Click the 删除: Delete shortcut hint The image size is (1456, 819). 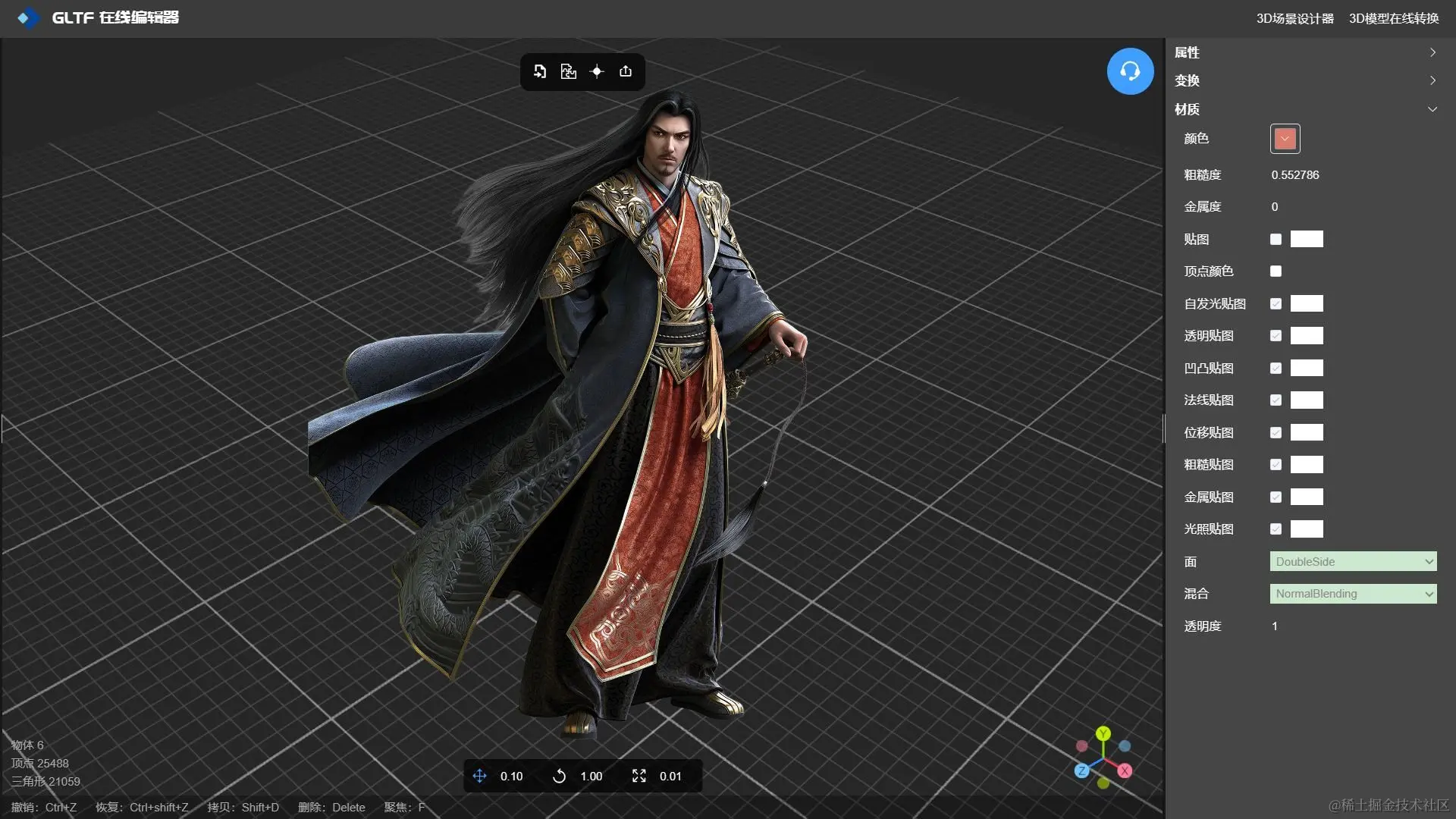(x=331, y=807)
